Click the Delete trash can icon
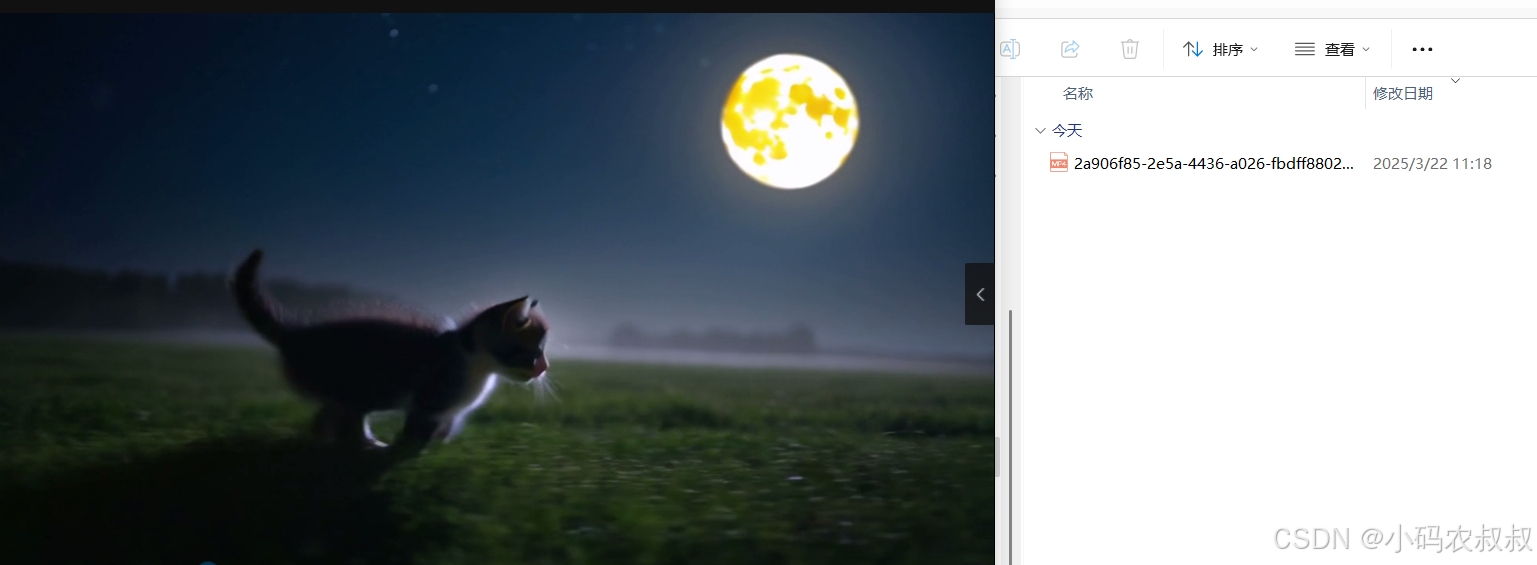The image size is (1537, 565). click(x=1130, y=49)
